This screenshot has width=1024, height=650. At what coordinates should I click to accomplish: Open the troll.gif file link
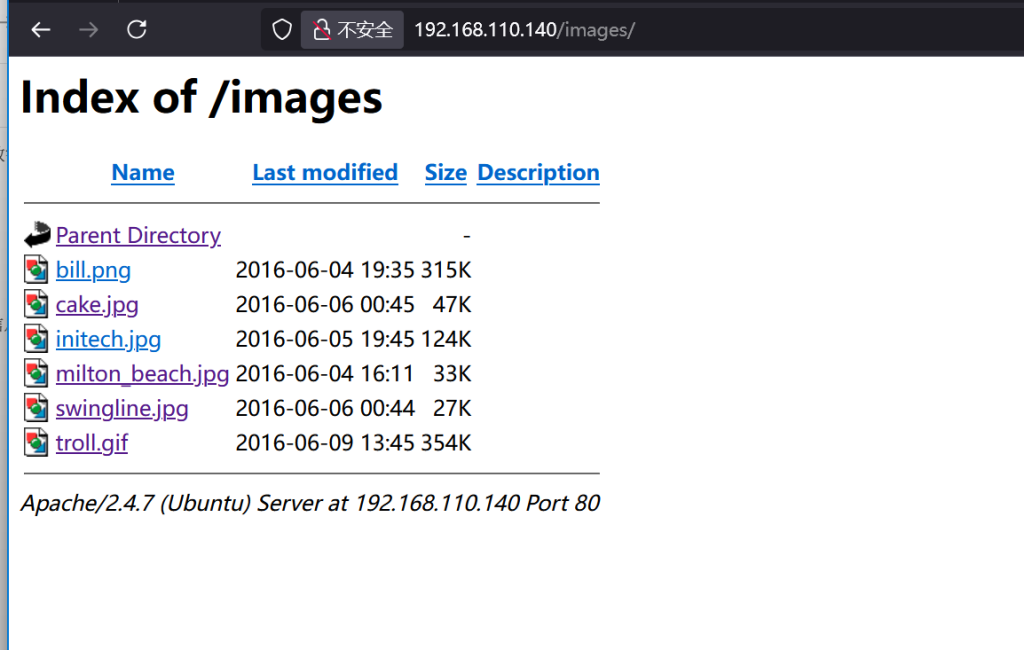pyautogui.click(x=92, y=442)
